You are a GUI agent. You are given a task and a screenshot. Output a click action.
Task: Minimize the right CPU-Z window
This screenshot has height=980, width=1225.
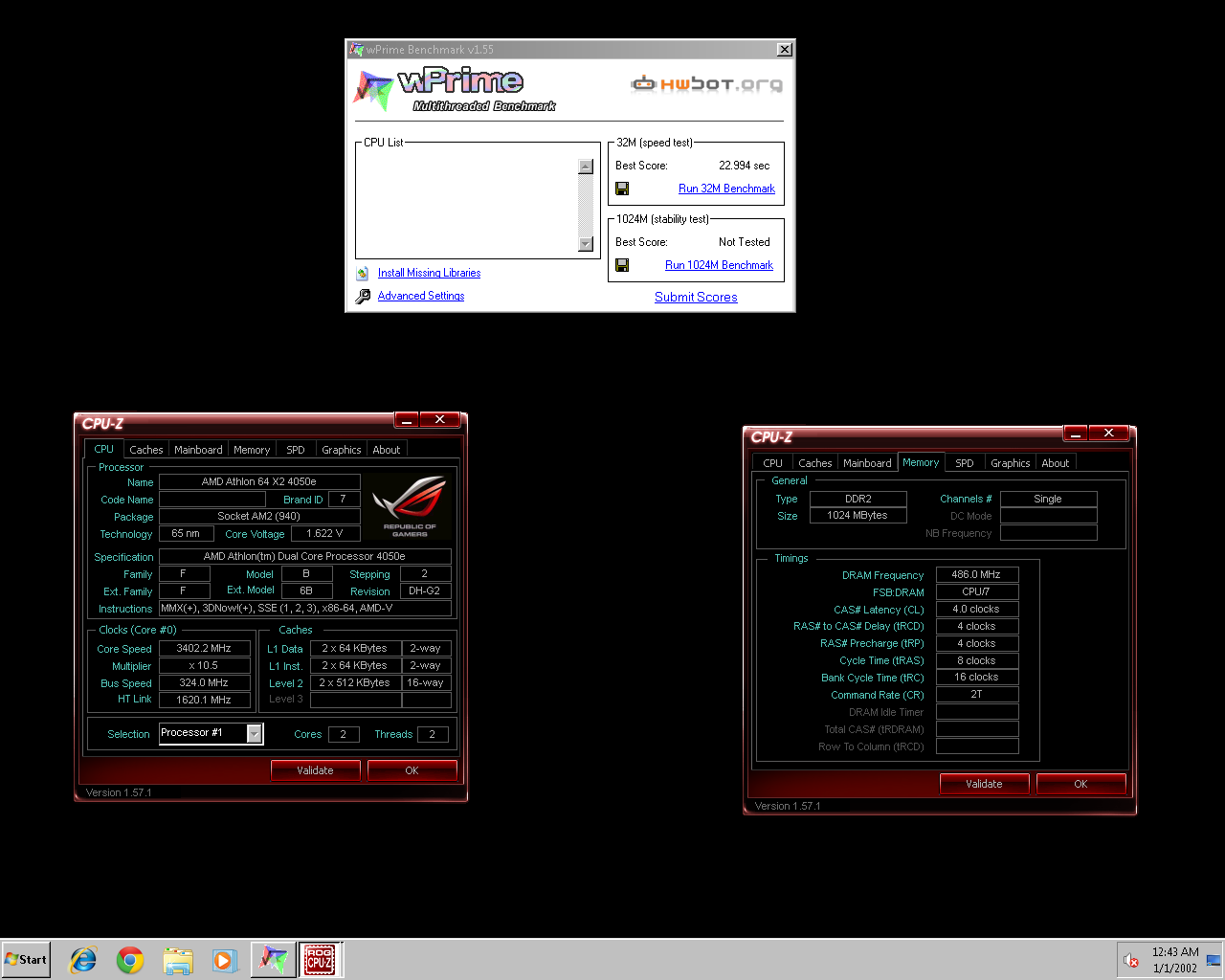coord(1076,434)
